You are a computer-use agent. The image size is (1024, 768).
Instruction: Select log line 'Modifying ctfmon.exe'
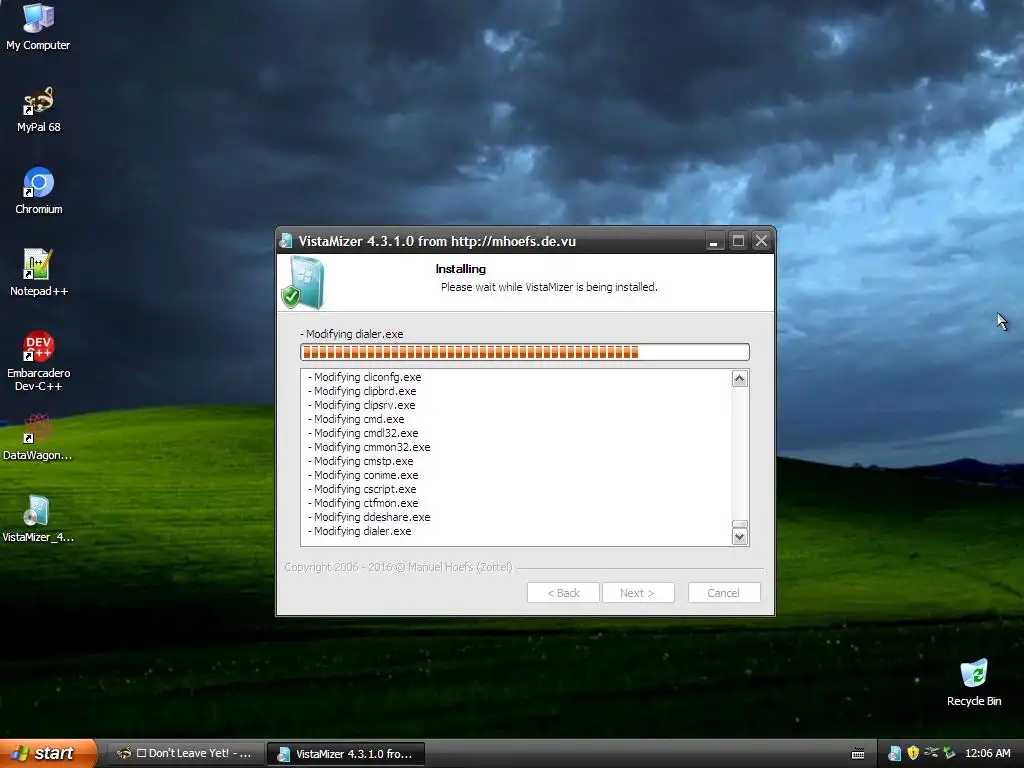(x=362, y=503)
